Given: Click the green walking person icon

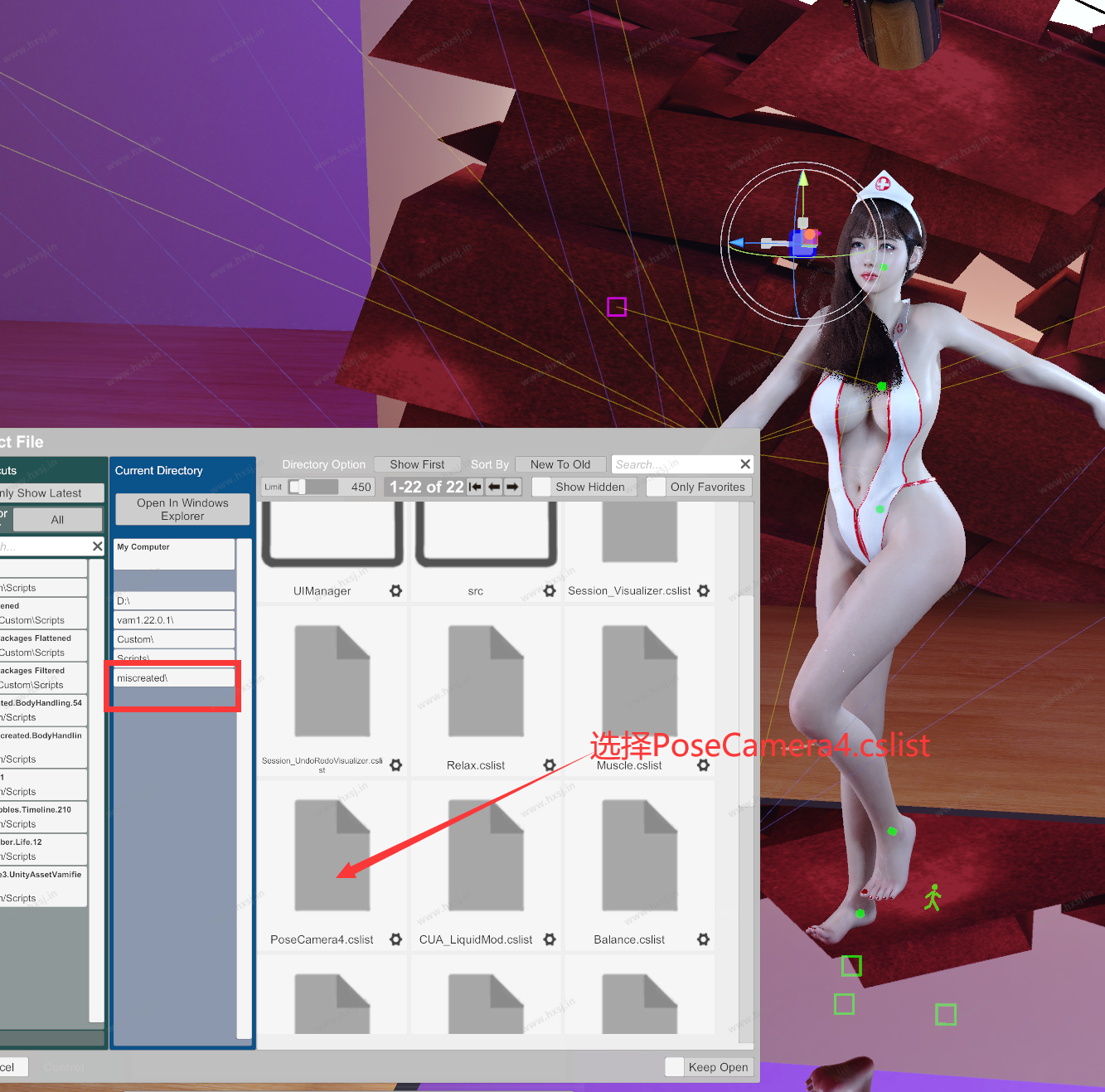Looking at the screenshot, I should (x=933, y=897).
